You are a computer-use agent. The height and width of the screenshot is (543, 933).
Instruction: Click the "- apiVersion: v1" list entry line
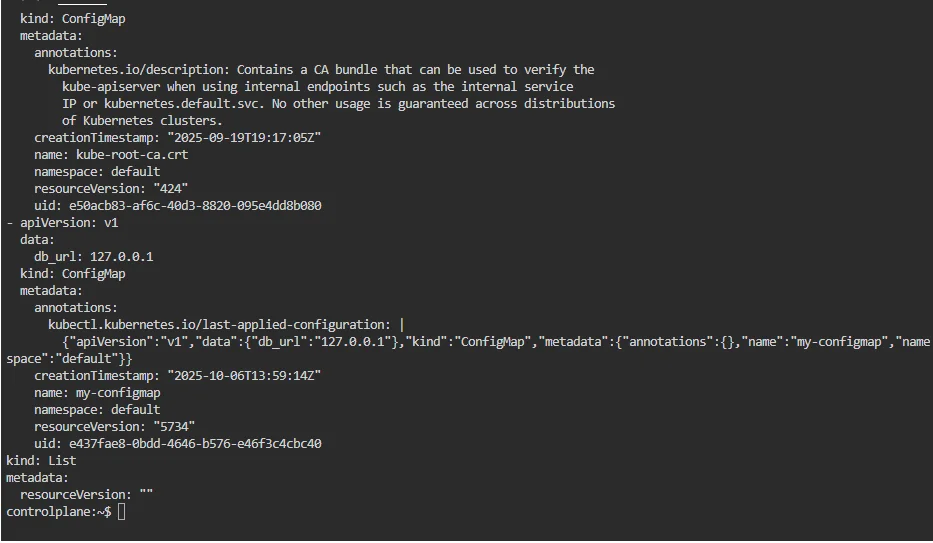62,222
